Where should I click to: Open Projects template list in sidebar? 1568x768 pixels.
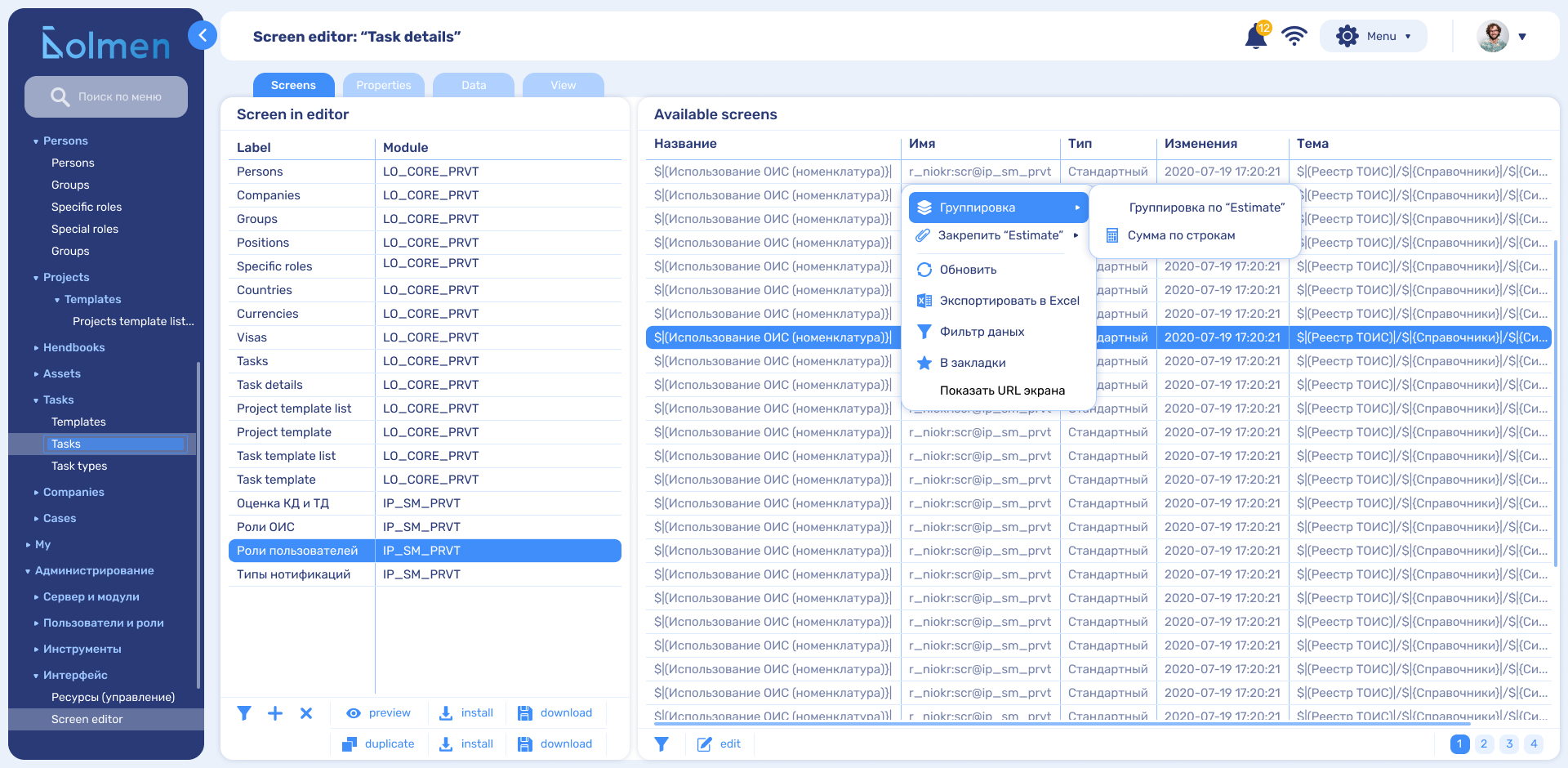coord(133,321)
